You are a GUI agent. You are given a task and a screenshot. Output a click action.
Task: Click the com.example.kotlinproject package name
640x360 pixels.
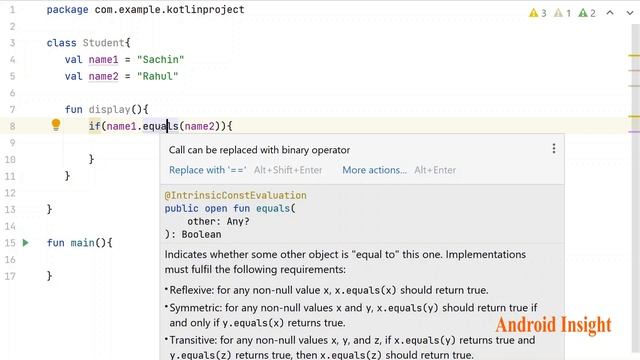point(169,9)
